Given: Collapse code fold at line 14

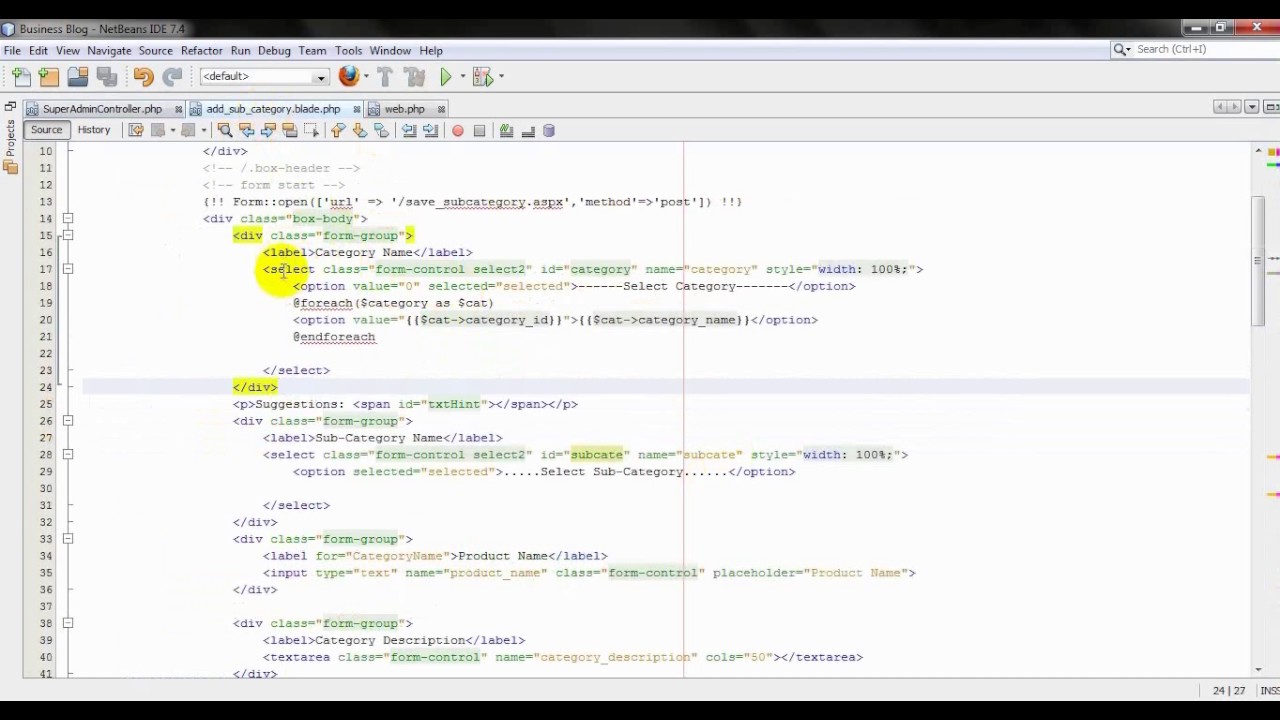Looking at the screenshot, I should click(x=68, y=218).
